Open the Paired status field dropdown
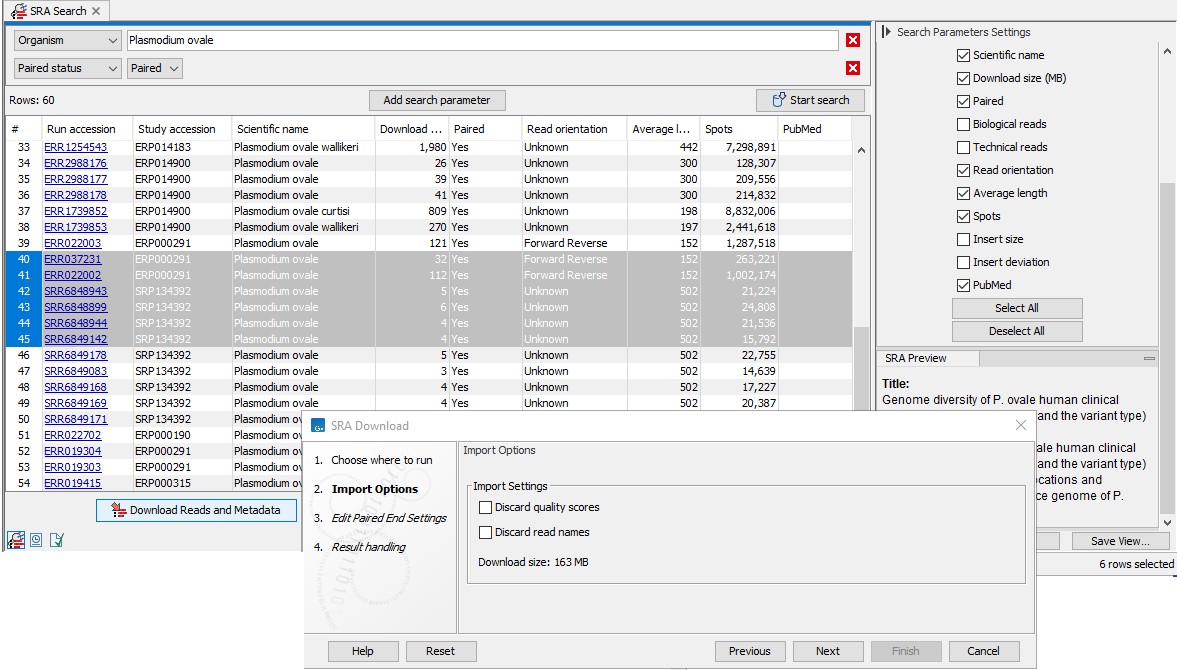The image size is (1177, 670). tap(68, 68)
